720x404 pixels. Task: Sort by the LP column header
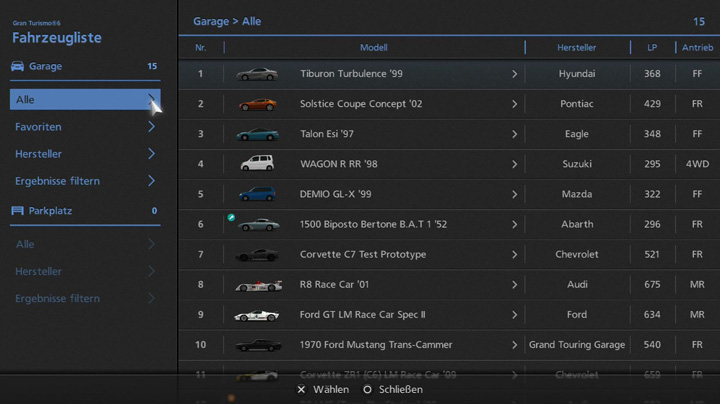click(652, 47)
